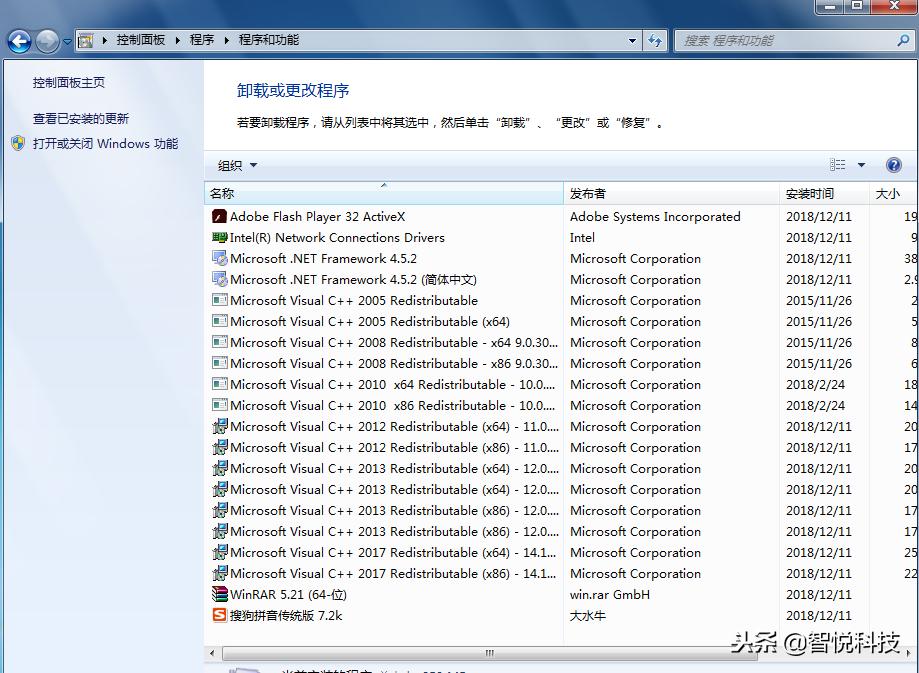This screenshot has height=673, width=919.
Task: Click inside the 搜索 程序和功能 search box
Action: (x=790, y=40)
